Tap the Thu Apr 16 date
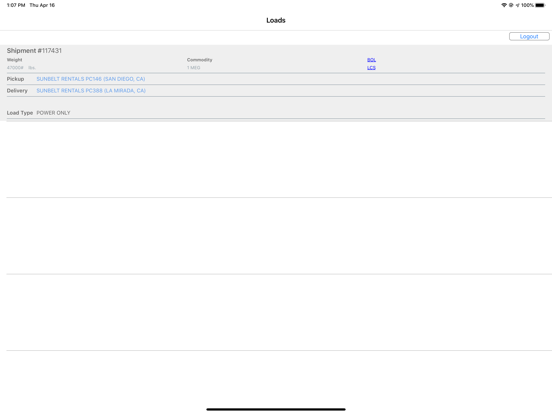Screen dimensions: 552x414 (x=42, y=5)
